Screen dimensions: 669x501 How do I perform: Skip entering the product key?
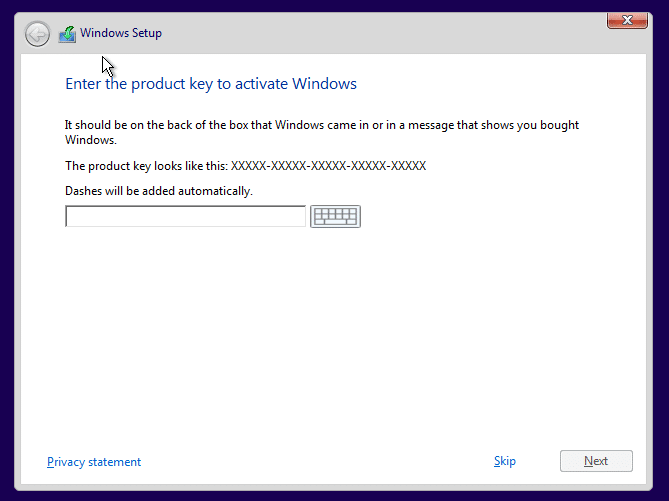tap(505, 461)
